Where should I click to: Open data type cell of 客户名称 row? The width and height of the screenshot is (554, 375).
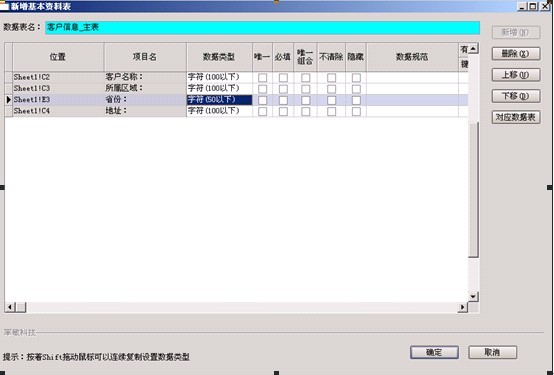(219, 77)
